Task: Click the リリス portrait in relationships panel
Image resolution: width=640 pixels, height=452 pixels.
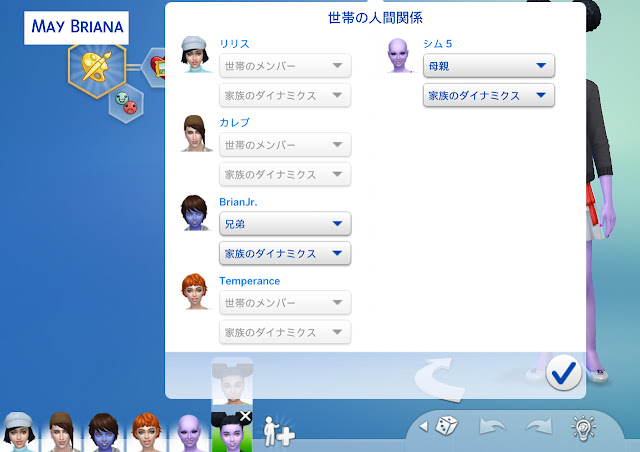Action: tap(196, 54)
